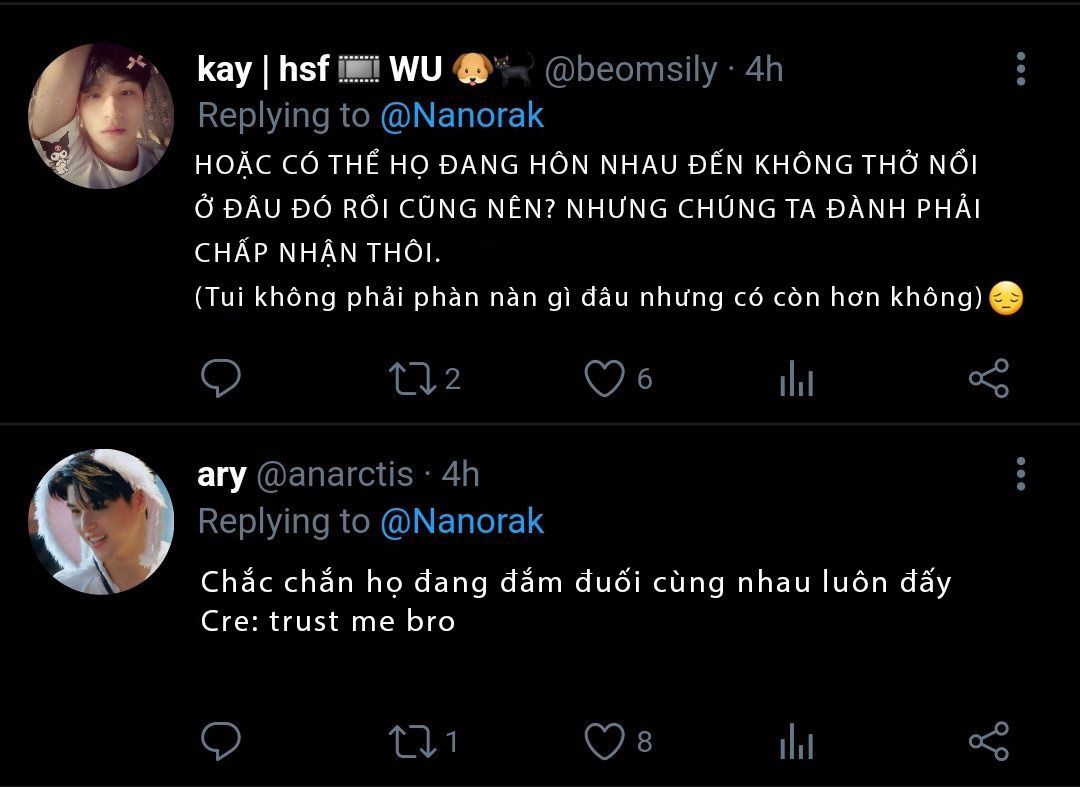Open ary's tweet text to expand thread
The width and height of the screenshot is (1080, 787).
pyautogui.click(x=576, y=601)
